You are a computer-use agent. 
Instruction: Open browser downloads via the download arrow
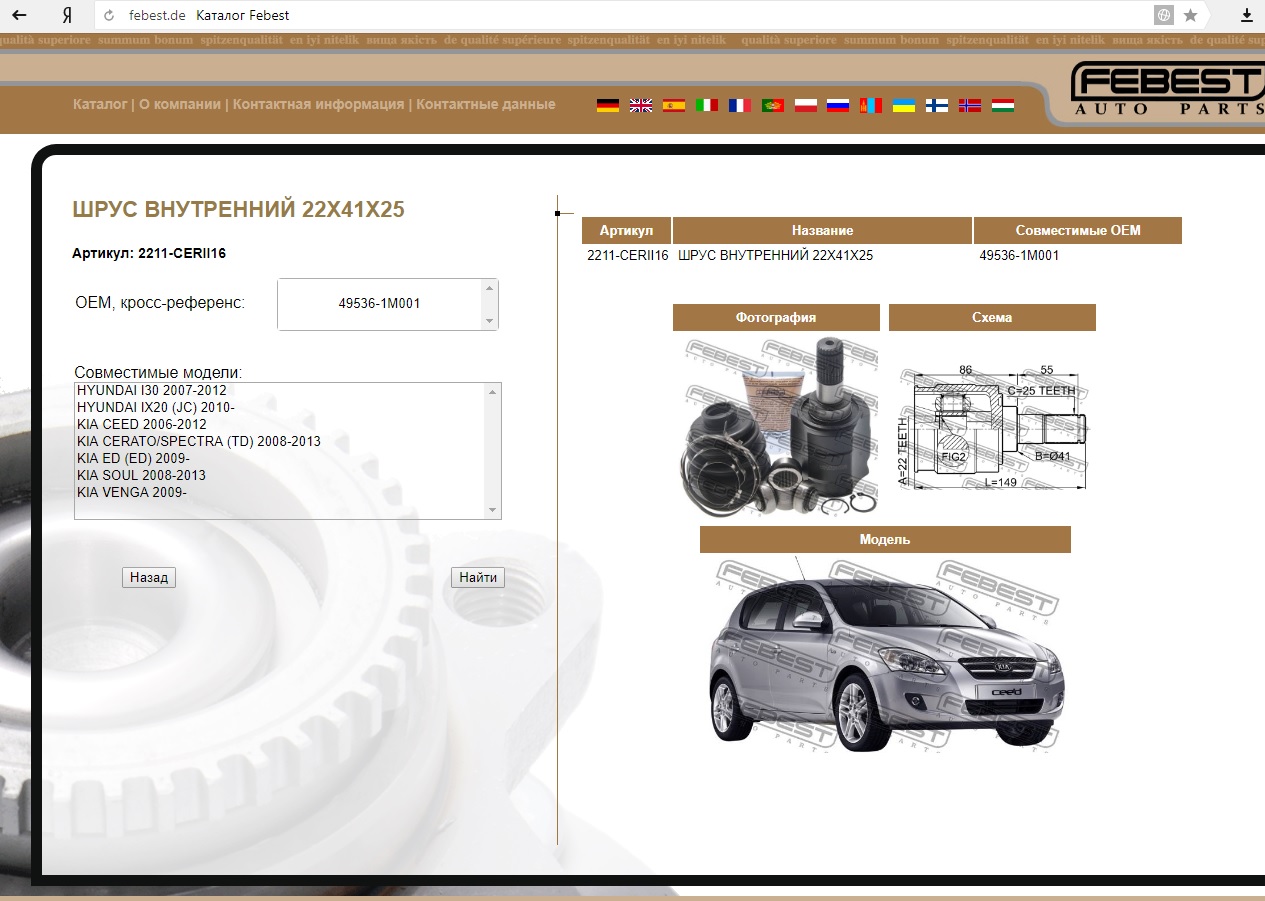(x=1247, y=15)
